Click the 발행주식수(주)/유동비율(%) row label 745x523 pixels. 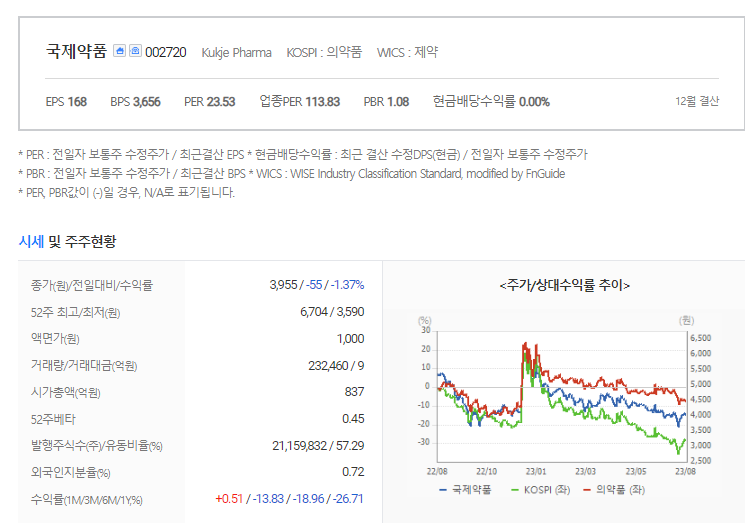[x=96, y=446]
